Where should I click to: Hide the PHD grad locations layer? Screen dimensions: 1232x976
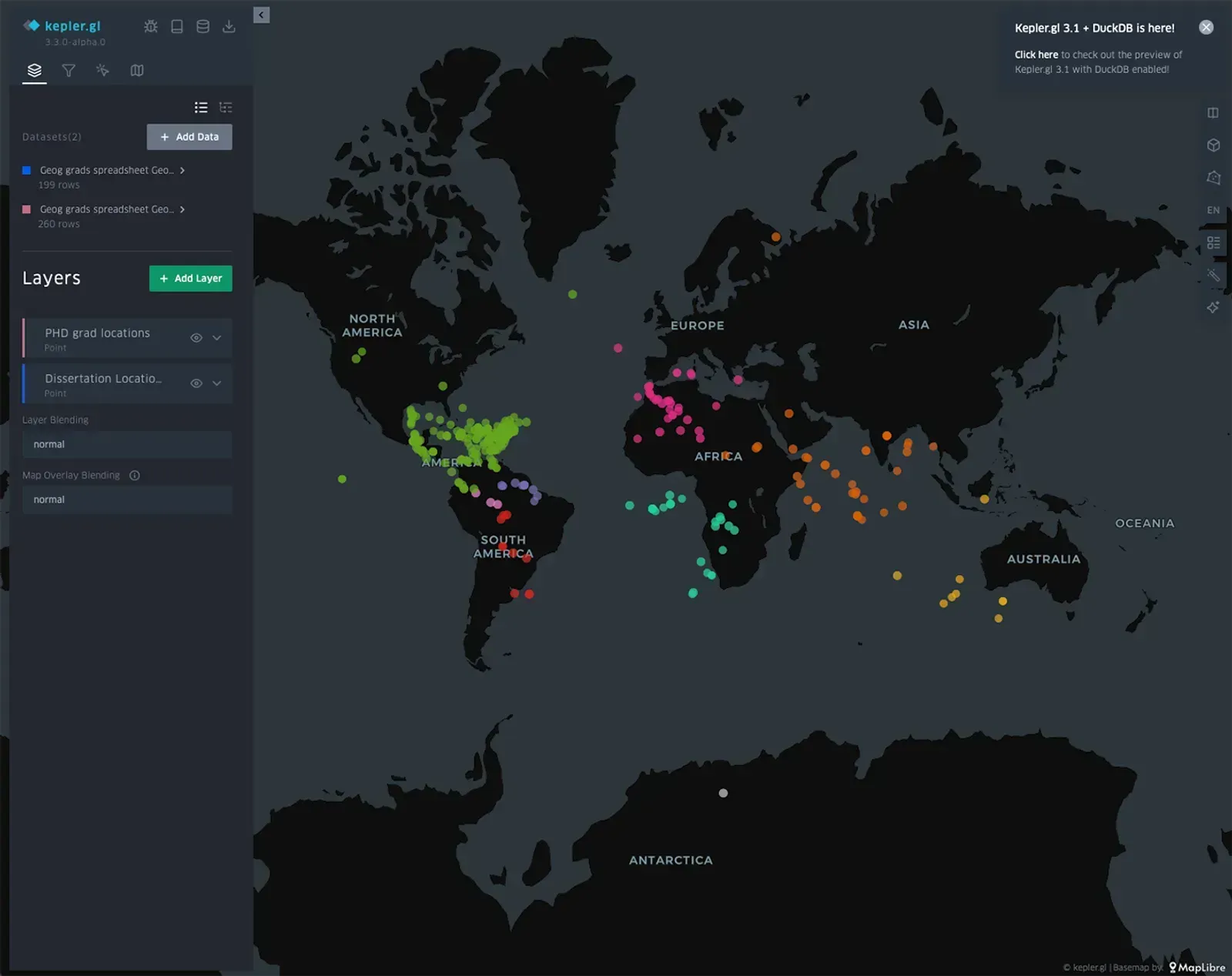tap(196, 338)
